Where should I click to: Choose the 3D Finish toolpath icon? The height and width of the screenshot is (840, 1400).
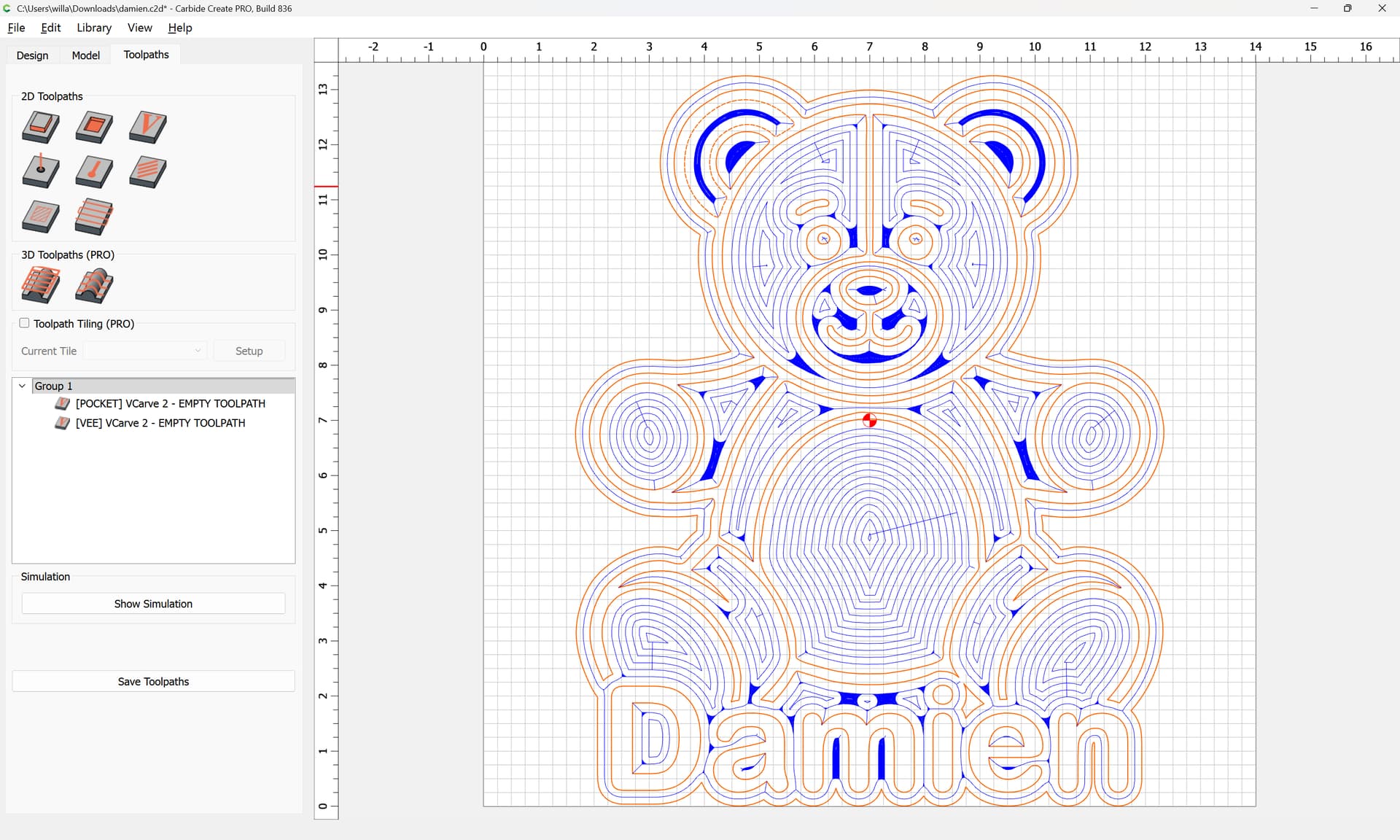point(94,285)
